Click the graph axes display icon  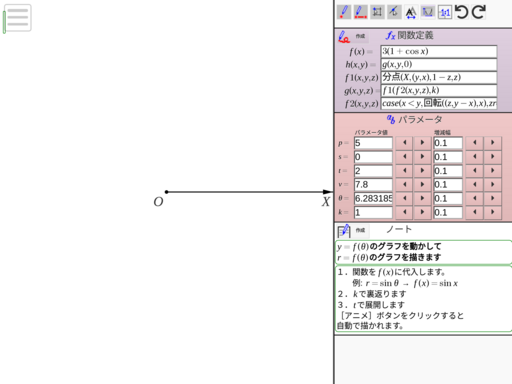click(x=428, y=12)
